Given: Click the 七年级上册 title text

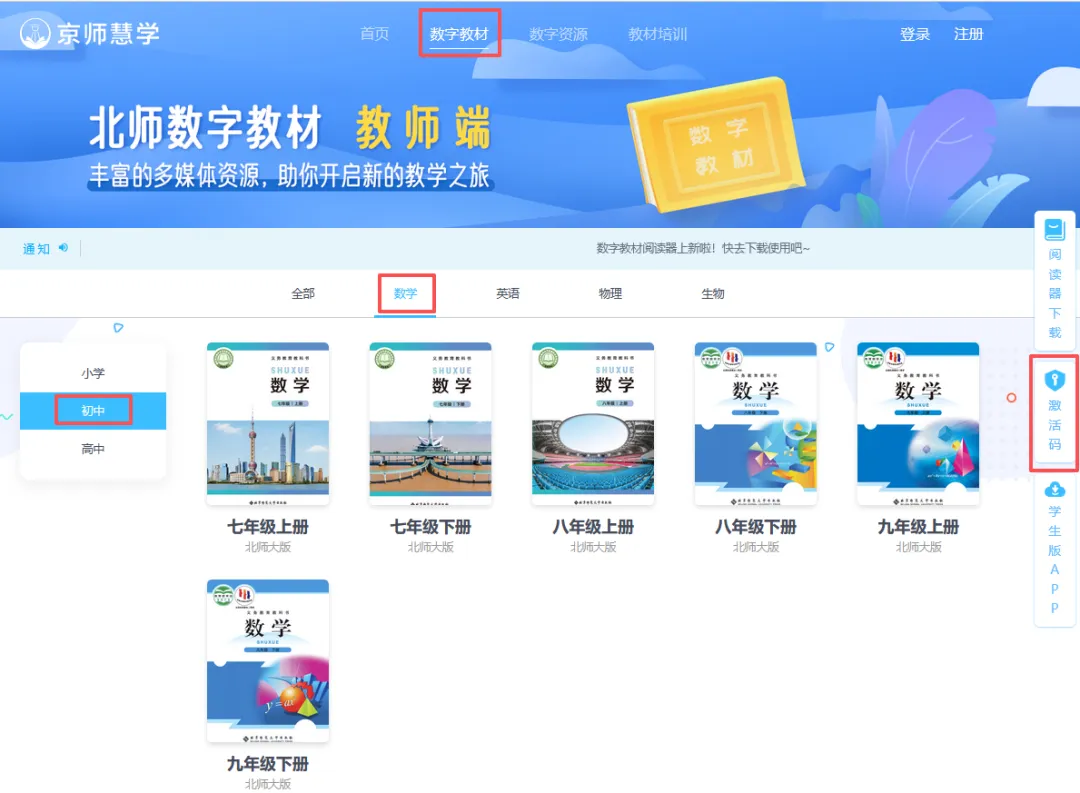Looking at the screenshot, I should pyautogui.click(x=268, y=527).
